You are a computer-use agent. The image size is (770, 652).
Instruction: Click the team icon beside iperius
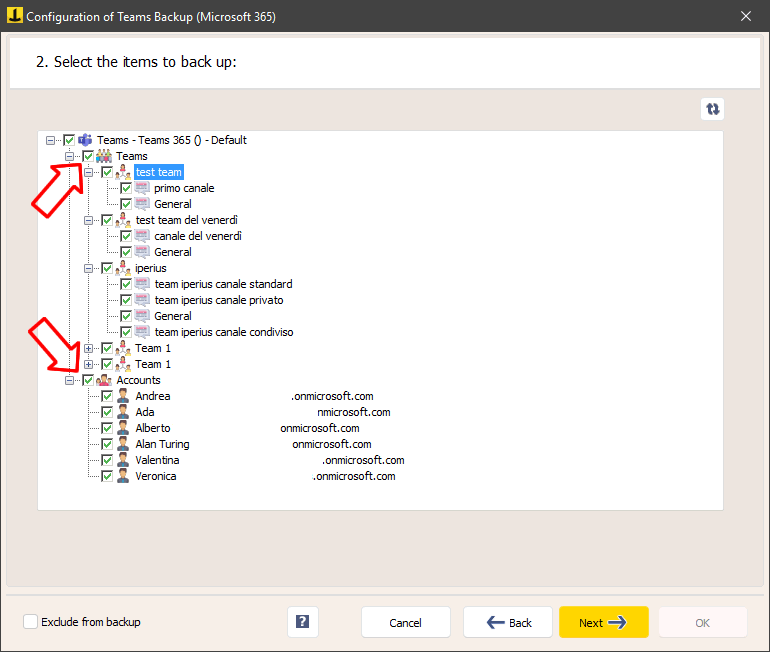[x=123, y=268]
